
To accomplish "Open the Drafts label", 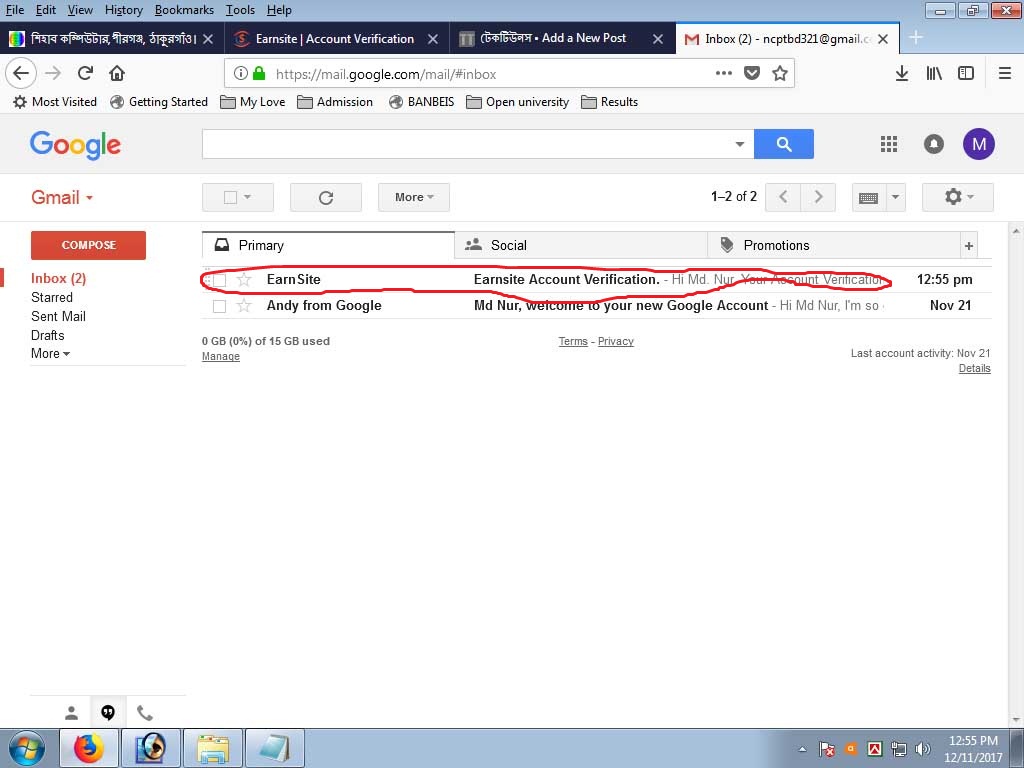I will point(48,335).
